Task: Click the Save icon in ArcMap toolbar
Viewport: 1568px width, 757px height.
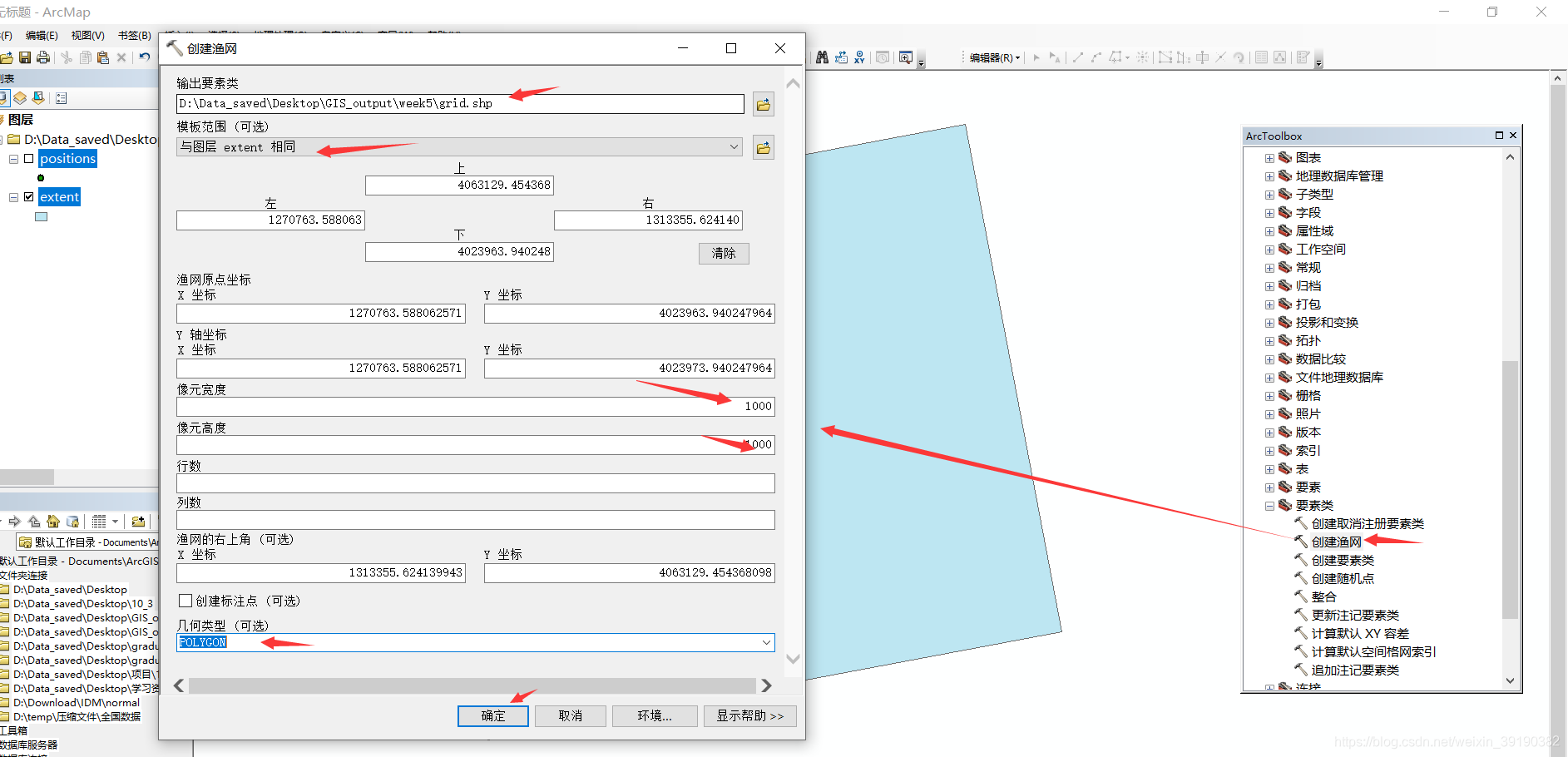Action: (25, 57)
